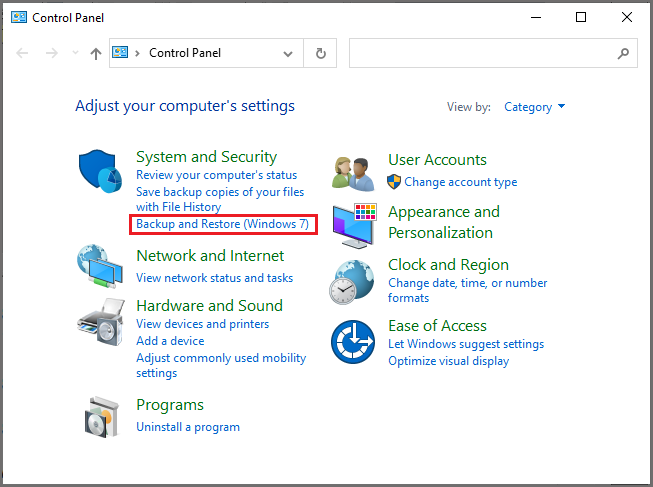Click Change date, time, or number formats
Viewport: 653px width, 487px height.
click(468, 290)
